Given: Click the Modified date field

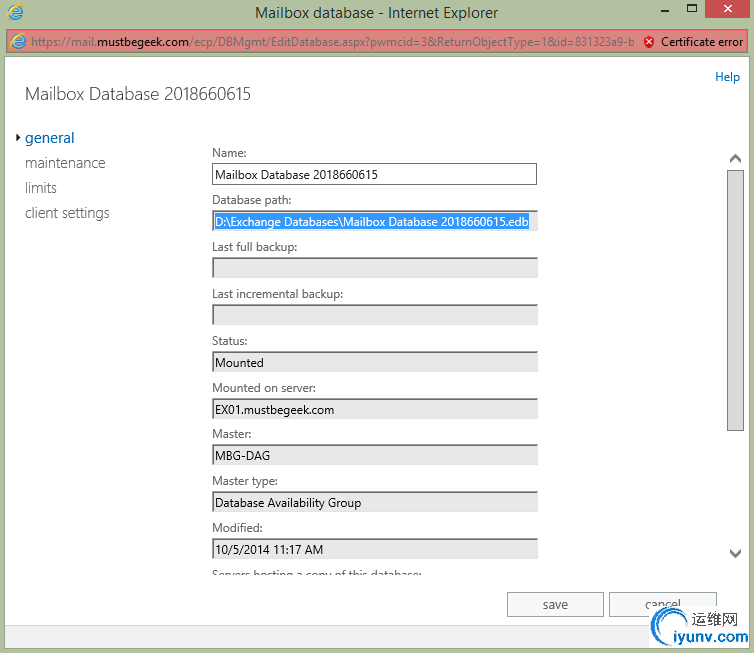Looking at the screenshot, I should (x=374, y=549).
